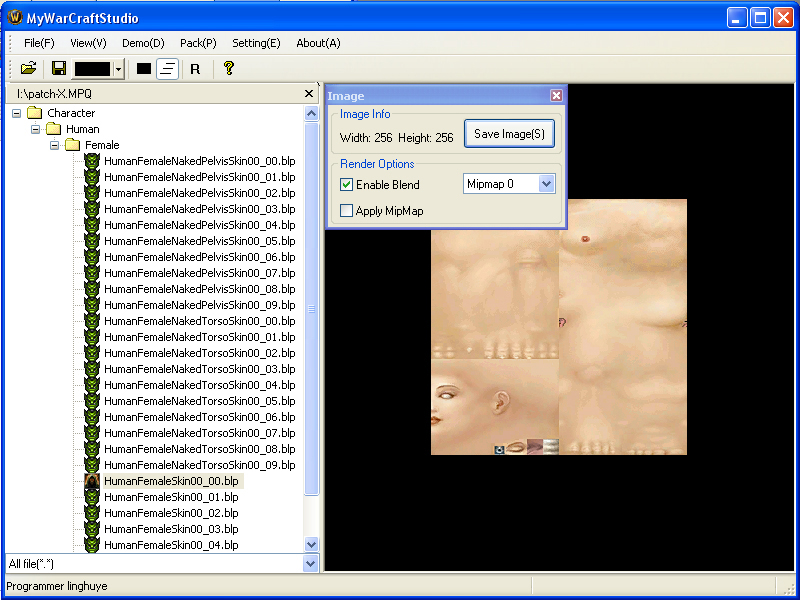
Task: Click the BLP icon of HumanFemaleNakedPelvisSkin00_03.blp
Action: pyautogui.click(x=92, y=209)
